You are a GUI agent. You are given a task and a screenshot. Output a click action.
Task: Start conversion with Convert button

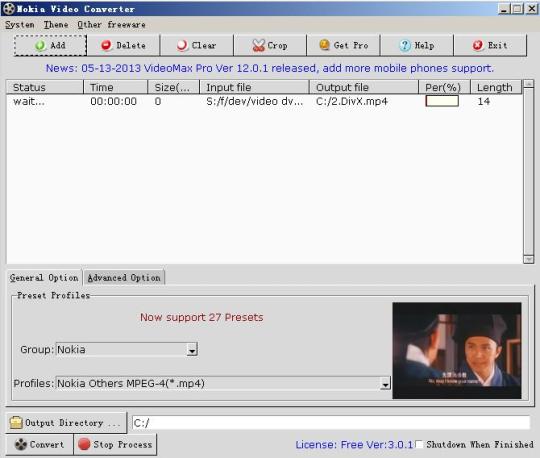(39, 444)
